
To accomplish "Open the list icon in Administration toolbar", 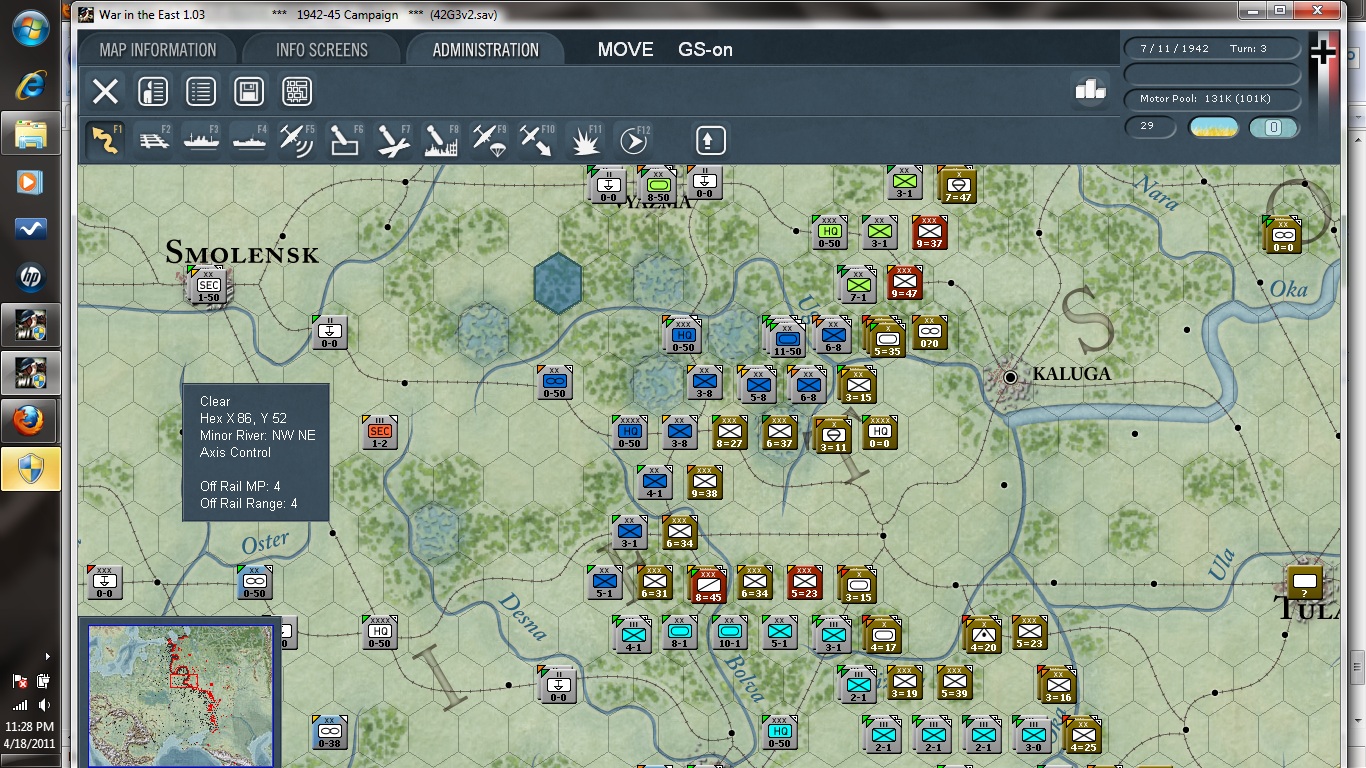I will pos(200,92).
